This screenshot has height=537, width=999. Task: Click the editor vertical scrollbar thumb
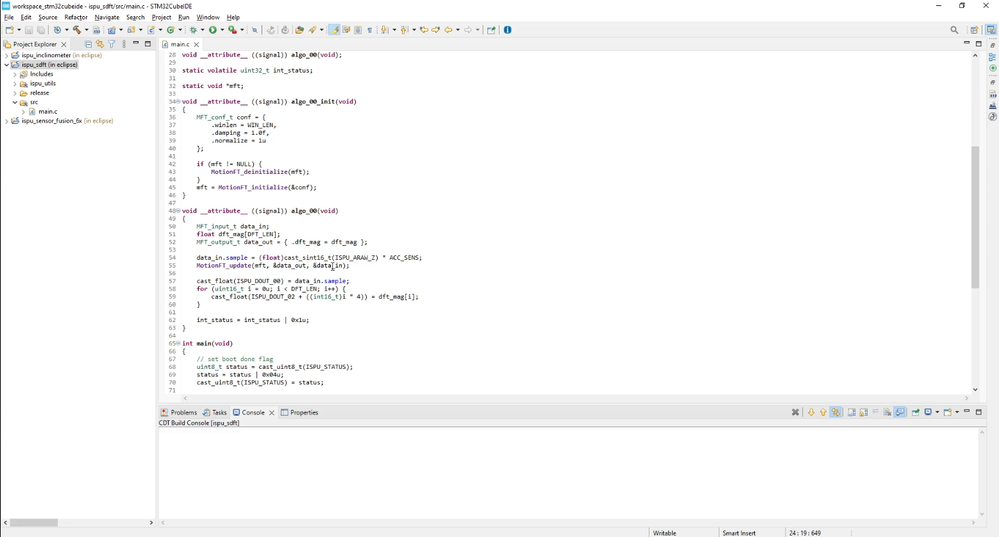point(975,217)
